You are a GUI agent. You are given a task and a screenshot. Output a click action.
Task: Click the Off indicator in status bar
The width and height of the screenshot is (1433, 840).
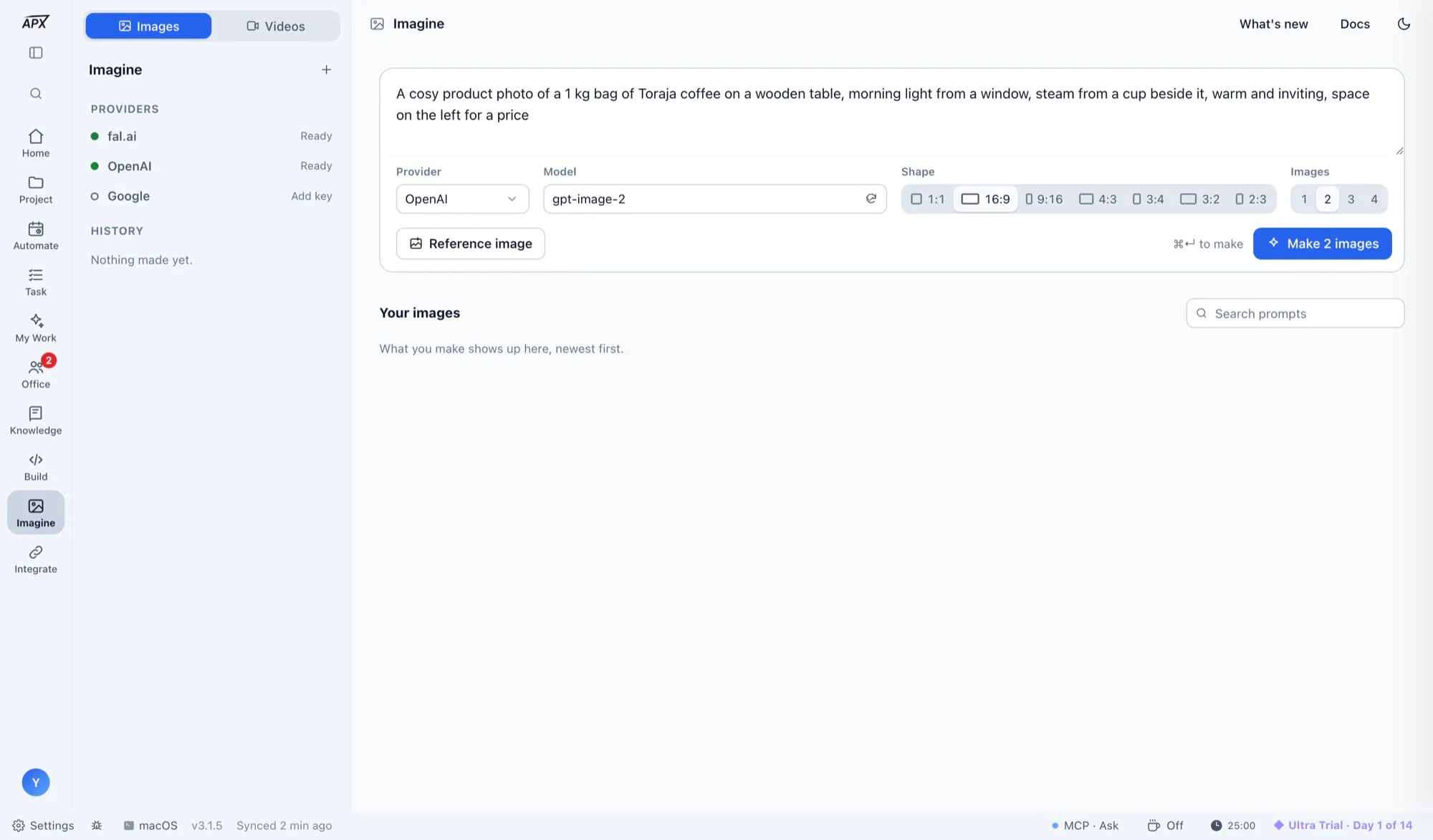(1165, 825)
